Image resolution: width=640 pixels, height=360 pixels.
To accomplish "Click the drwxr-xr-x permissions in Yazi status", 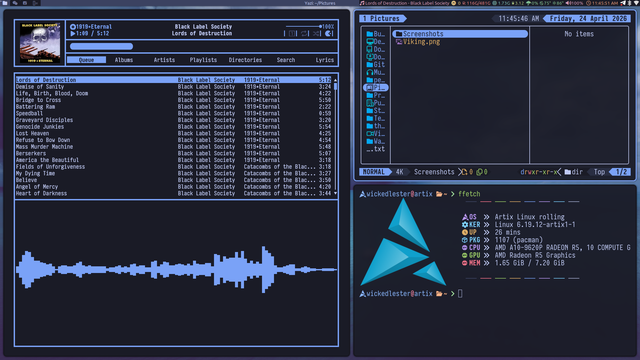I will point(538,172).
